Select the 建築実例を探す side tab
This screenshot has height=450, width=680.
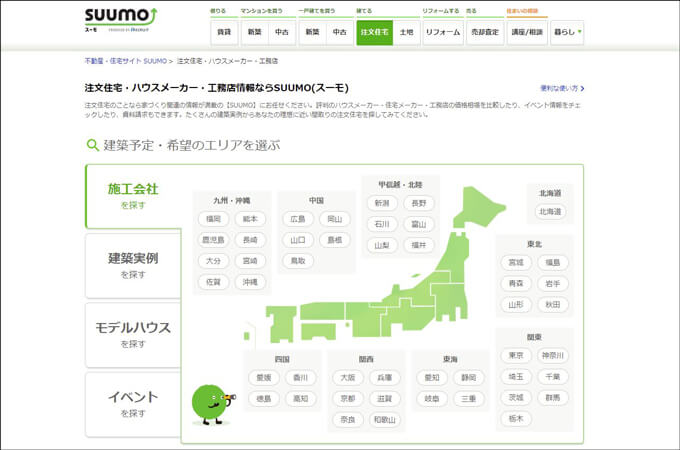(133, 265)
